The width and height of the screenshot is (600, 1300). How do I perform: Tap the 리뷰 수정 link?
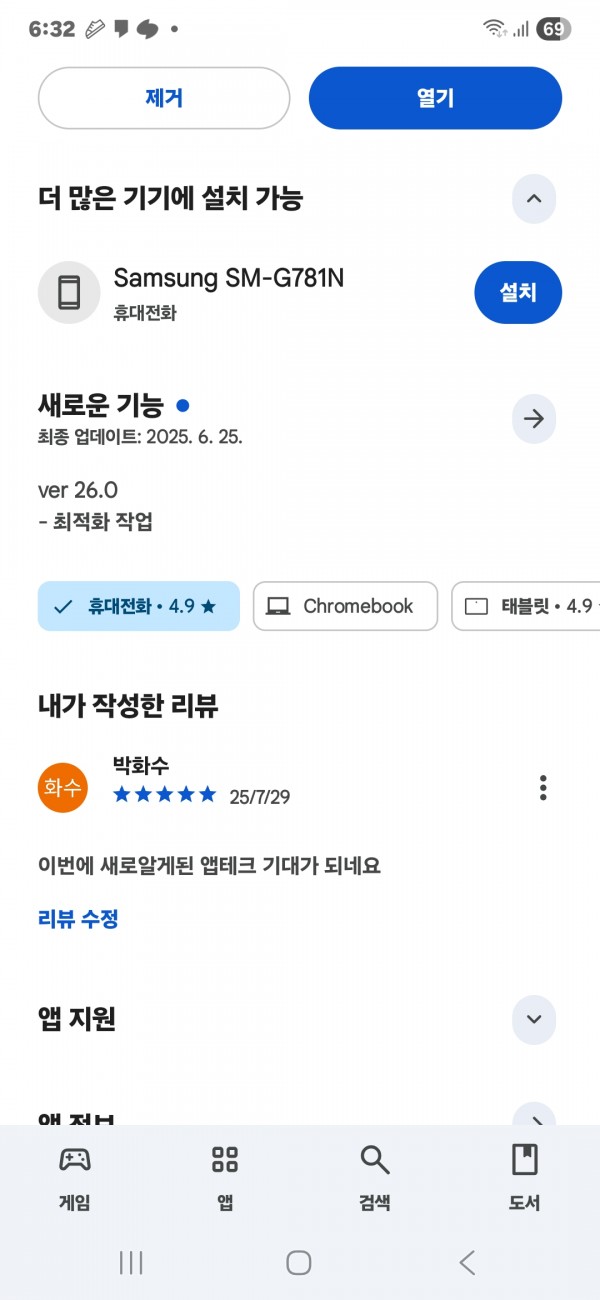point(78,919)
